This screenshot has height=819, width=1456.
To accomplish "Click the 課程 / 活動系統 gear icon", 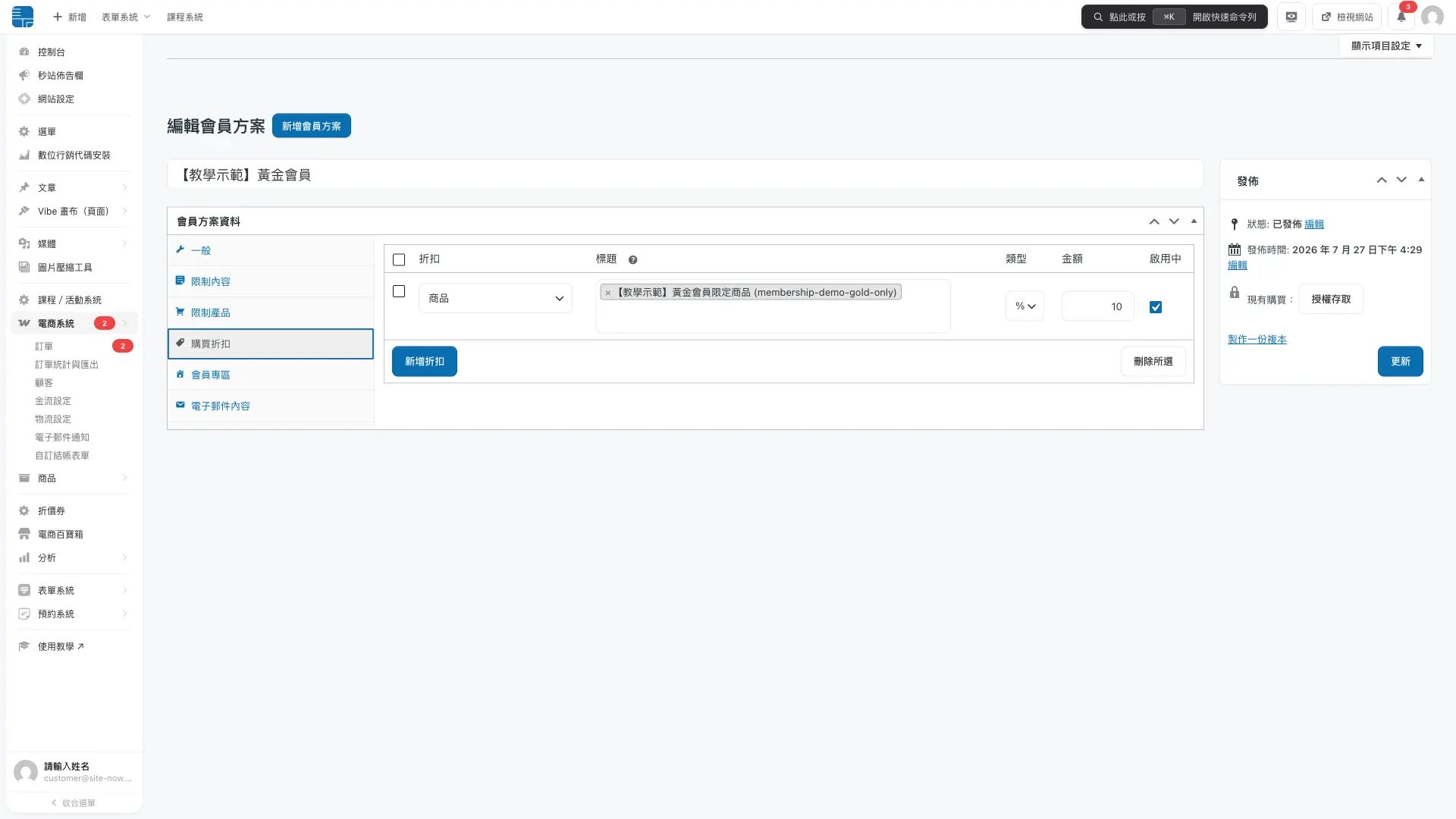I will click(x=24, y=300).
